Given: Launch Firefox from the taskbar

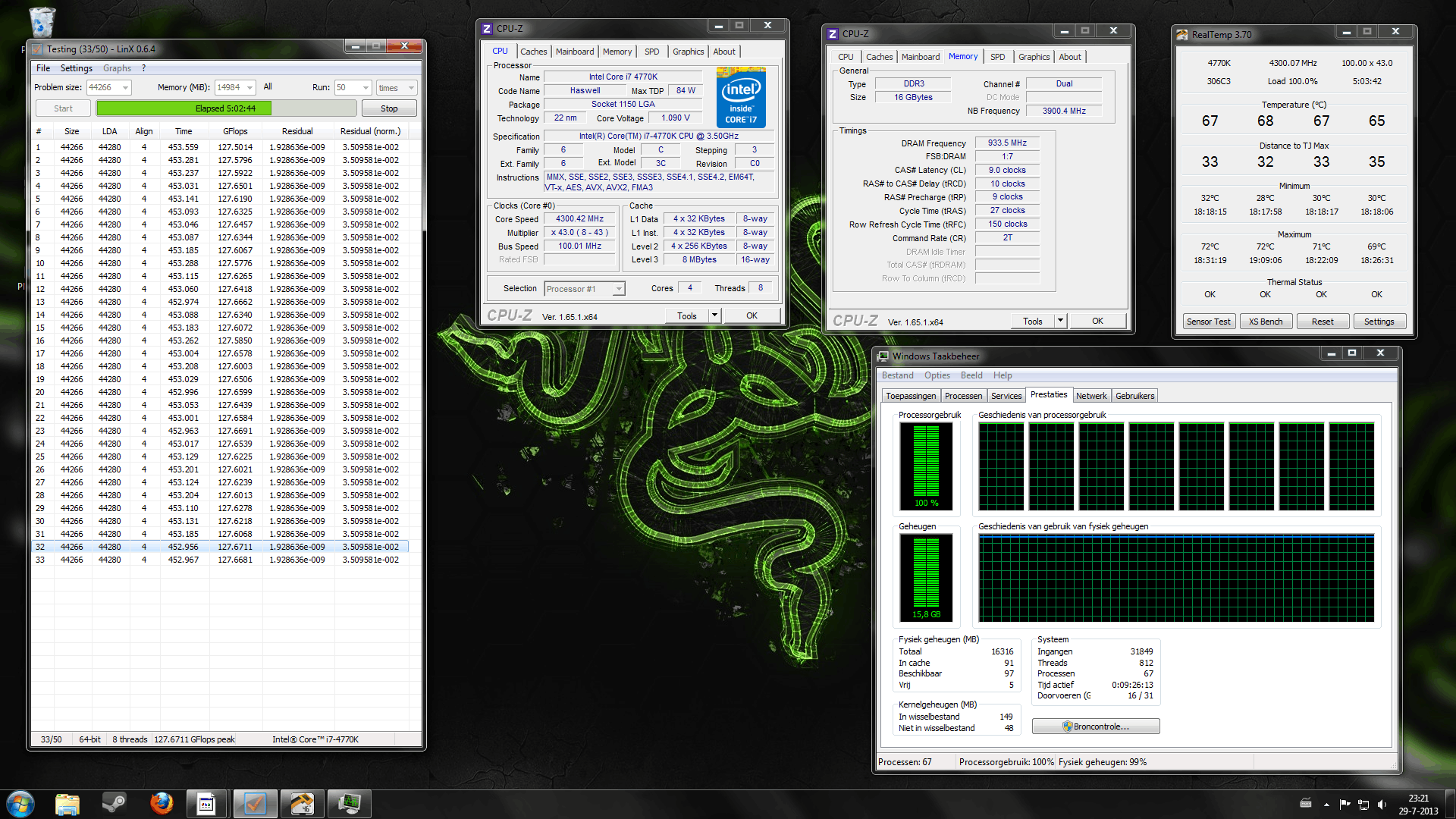Looking at the screenshot, I should coord(161,804).
